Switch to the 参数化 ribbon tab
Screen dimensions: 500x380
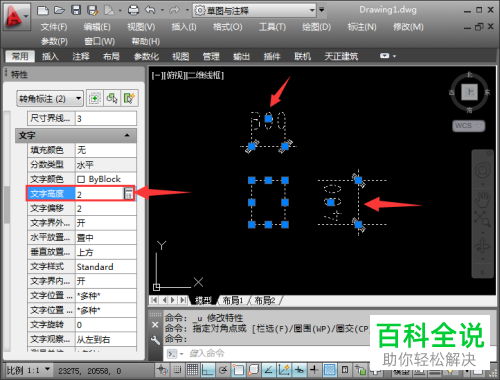tap(146, 56)
